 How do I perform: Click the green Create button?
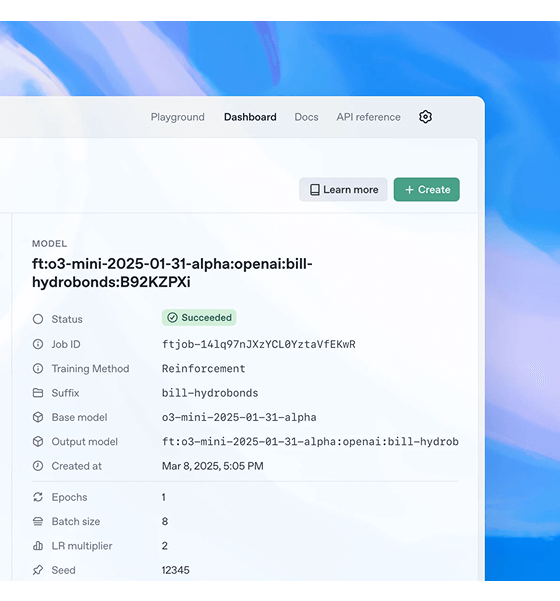click(427, 189)
